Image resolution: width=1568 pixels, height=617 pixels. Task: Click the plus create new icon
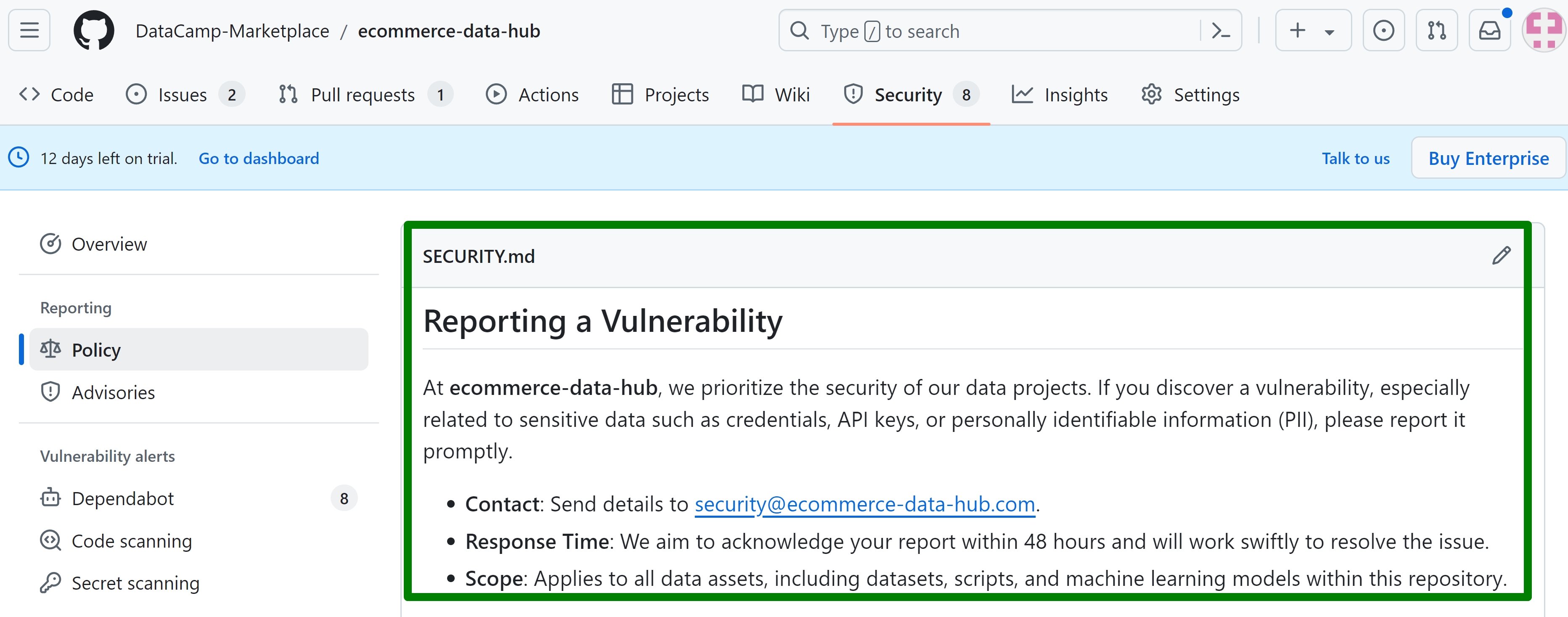tap(1297, 30)
